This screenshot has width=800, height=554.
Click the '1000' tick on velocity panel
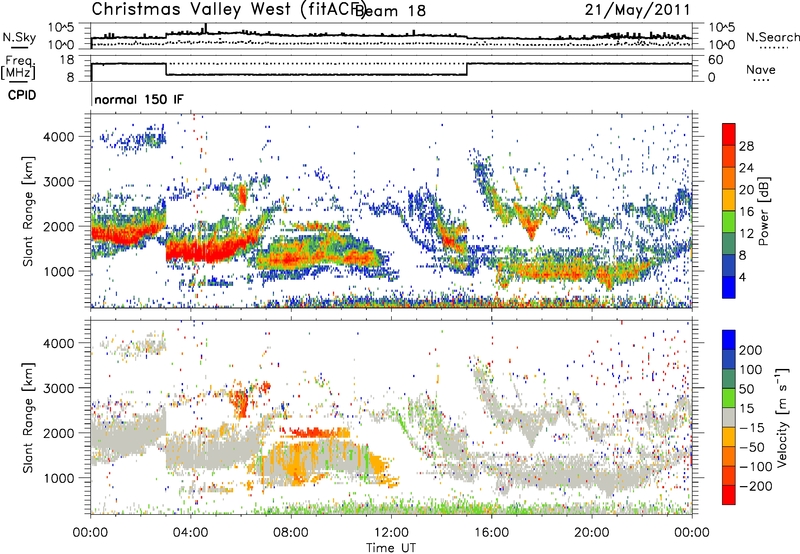coord(58,478)
